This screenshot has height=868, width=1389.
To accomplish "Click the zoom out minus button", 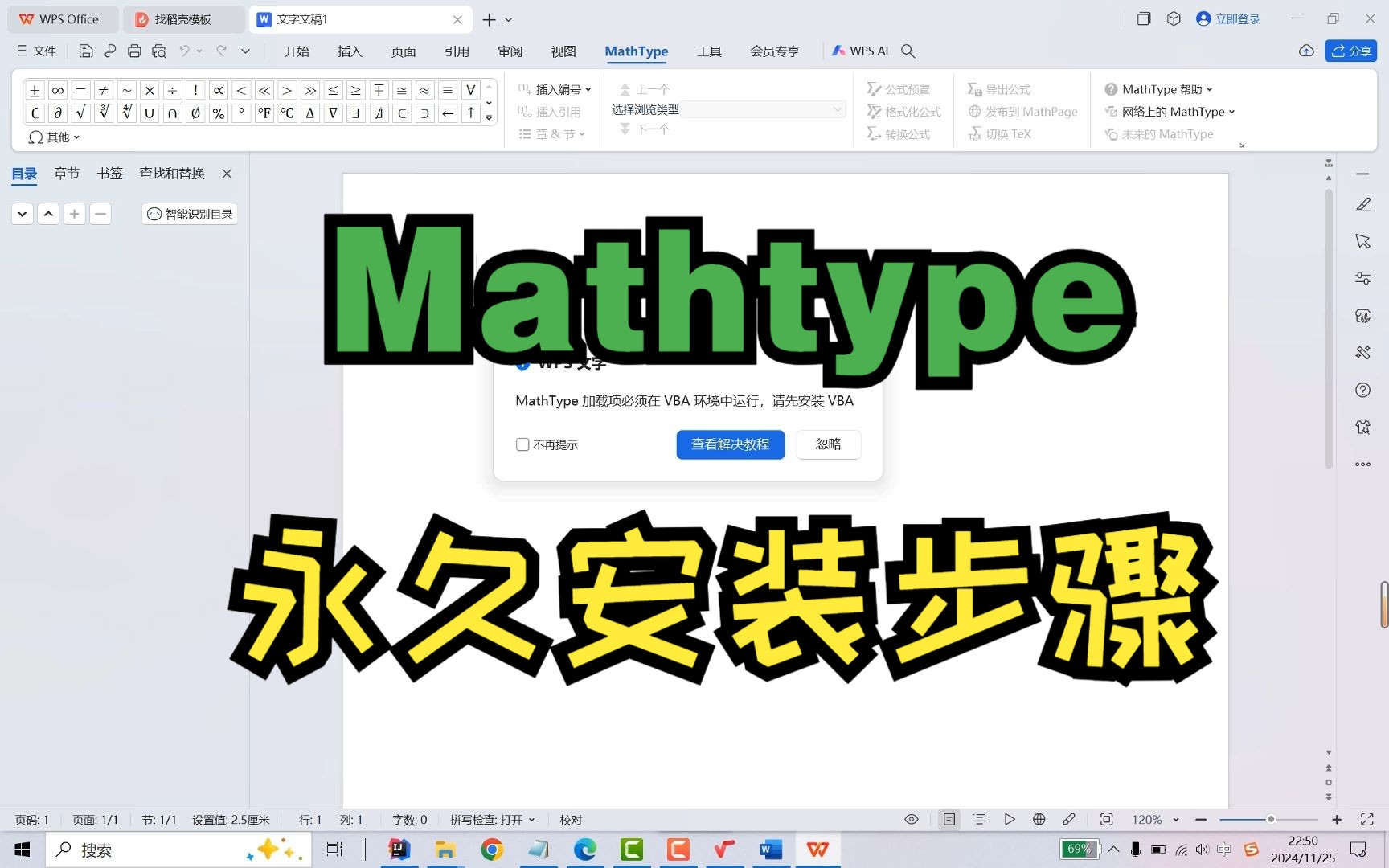I will (x=1201, y=819).
